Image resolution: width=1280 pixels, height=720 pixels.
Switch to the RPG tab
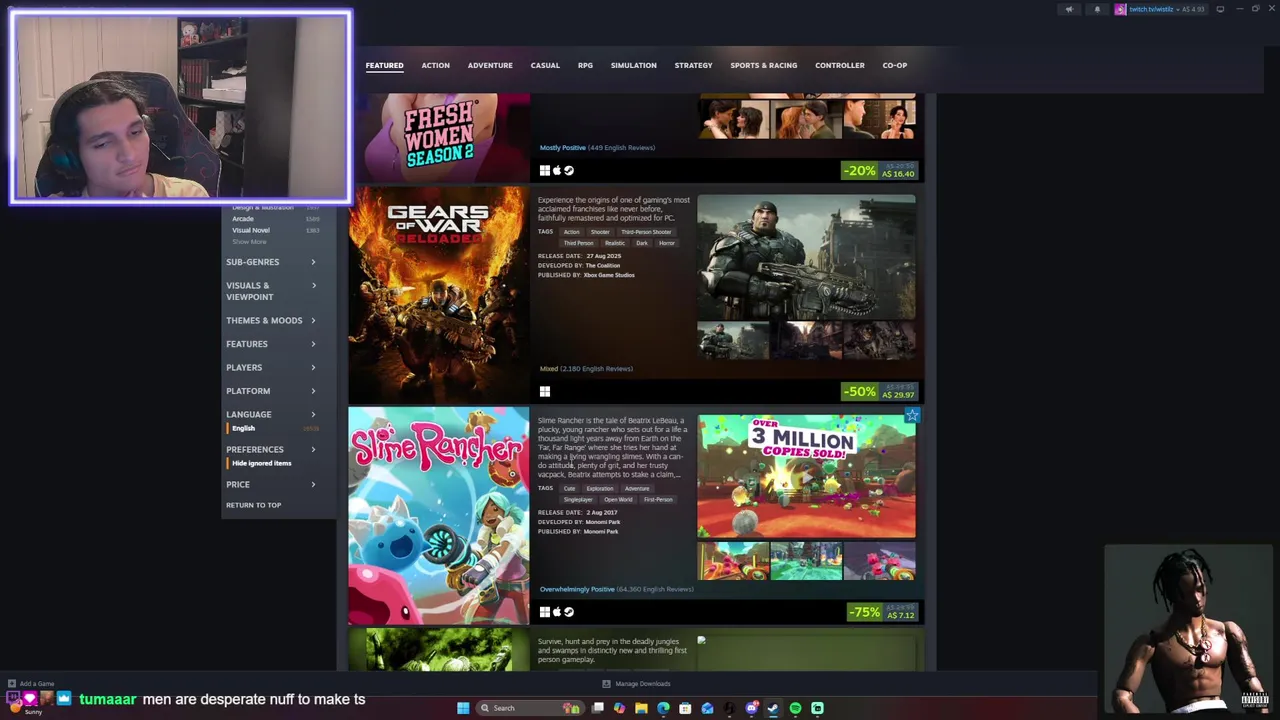point(585,65)
